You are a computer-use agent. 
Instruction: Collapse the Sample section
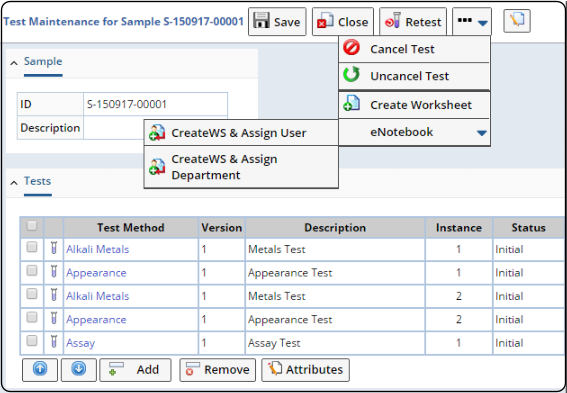14,63
